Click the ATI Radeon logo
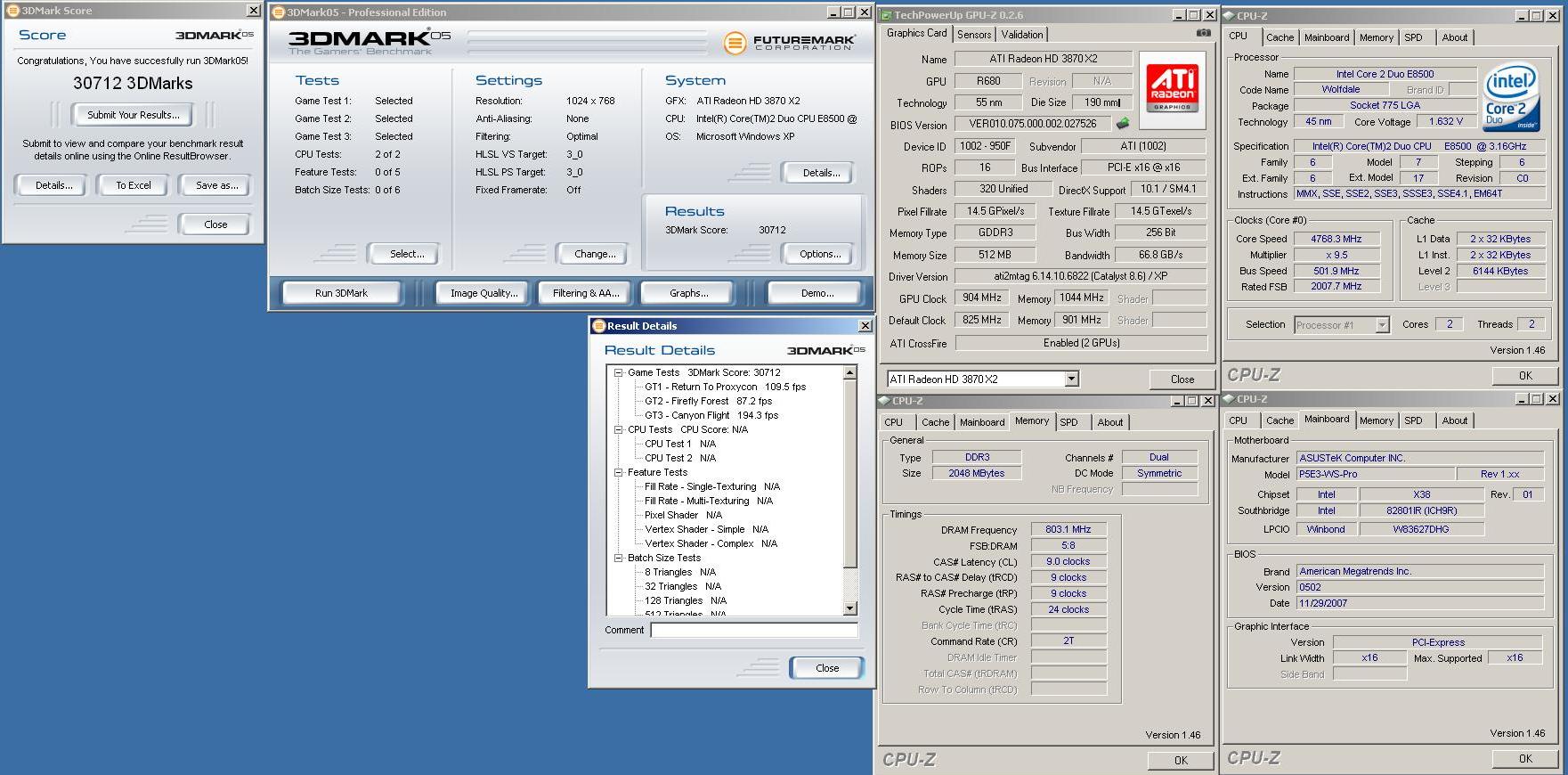 tap(1173, 87)
